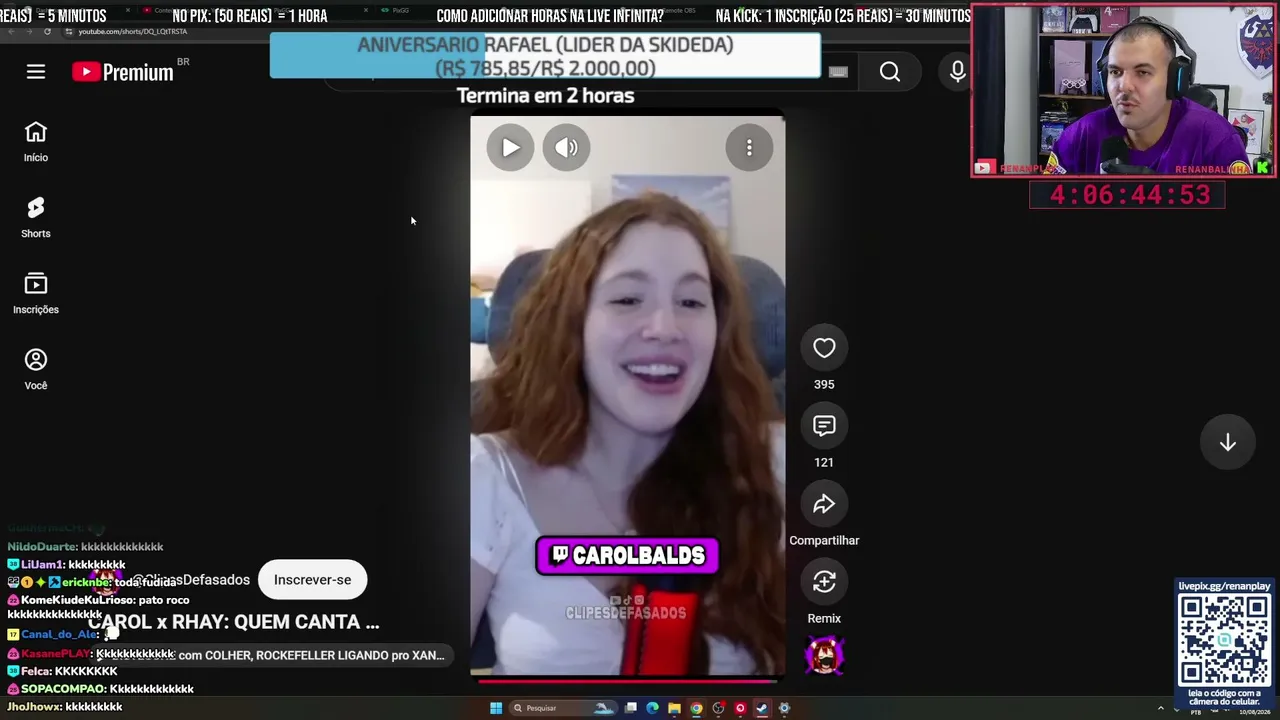Focus the youtube.com/shorts address bar

click(x=133, y=32)
